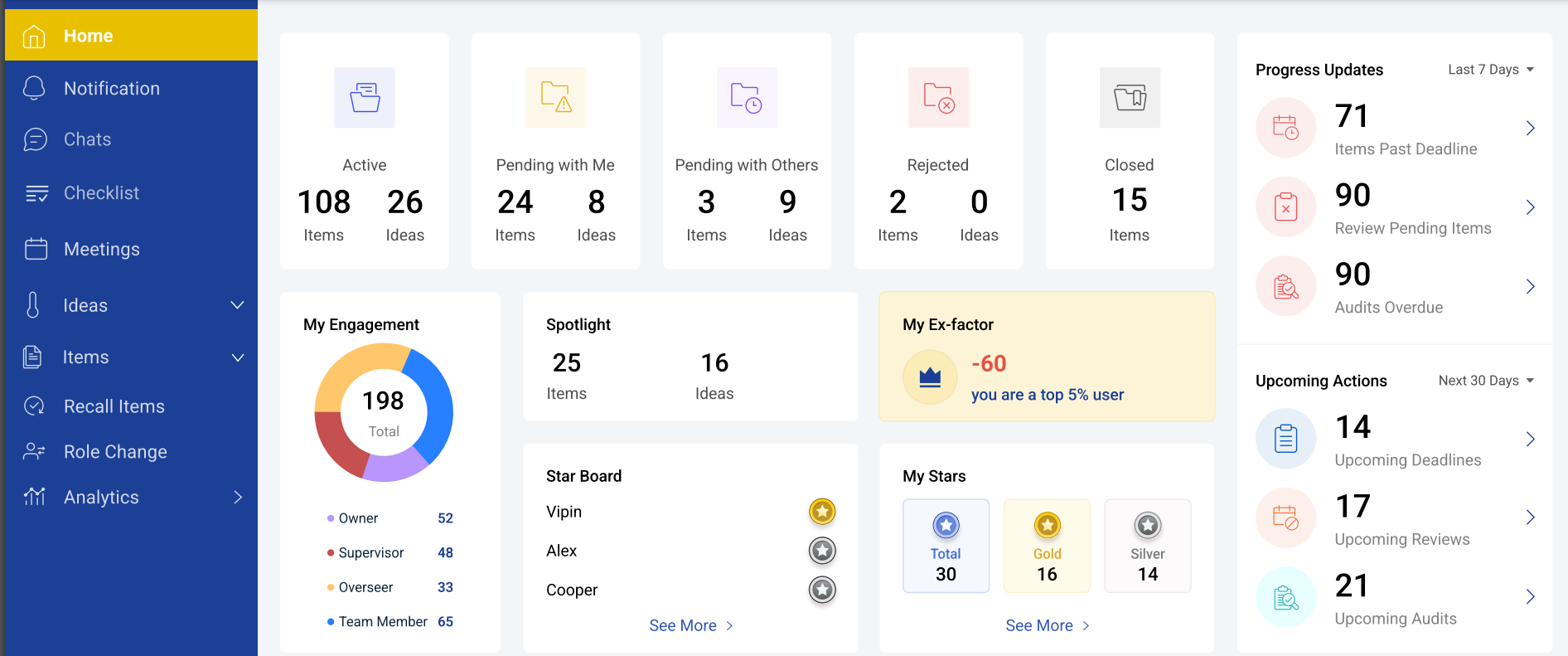
Task: Click the Pending with Me warning folder icon
Action: 556,98
